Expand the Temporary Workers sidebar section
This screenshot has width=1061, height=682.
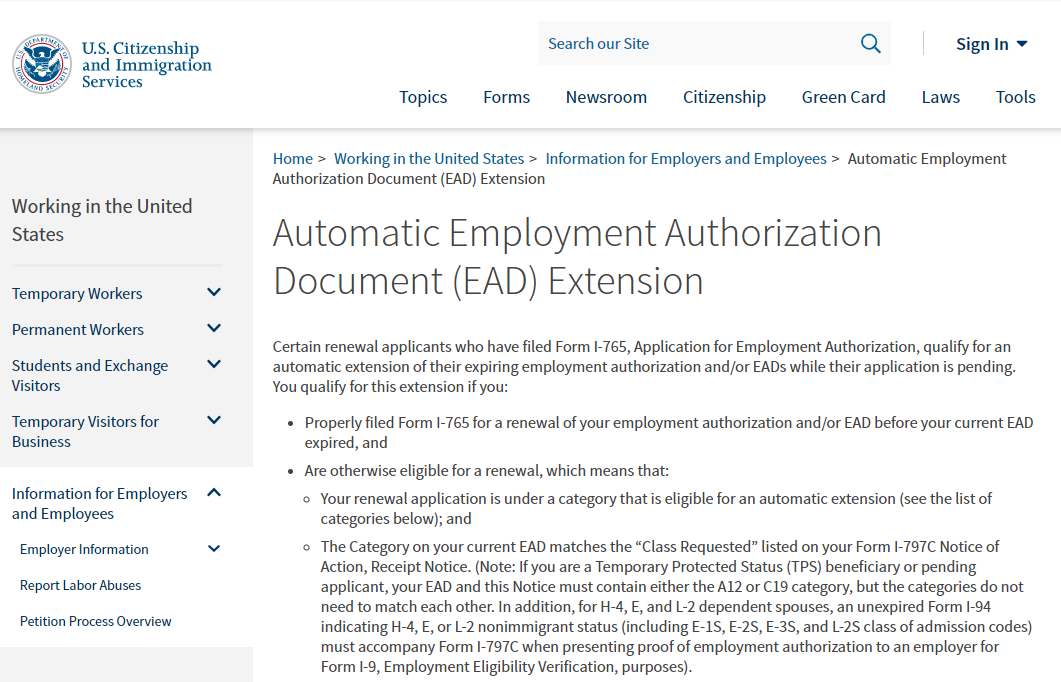214,292
